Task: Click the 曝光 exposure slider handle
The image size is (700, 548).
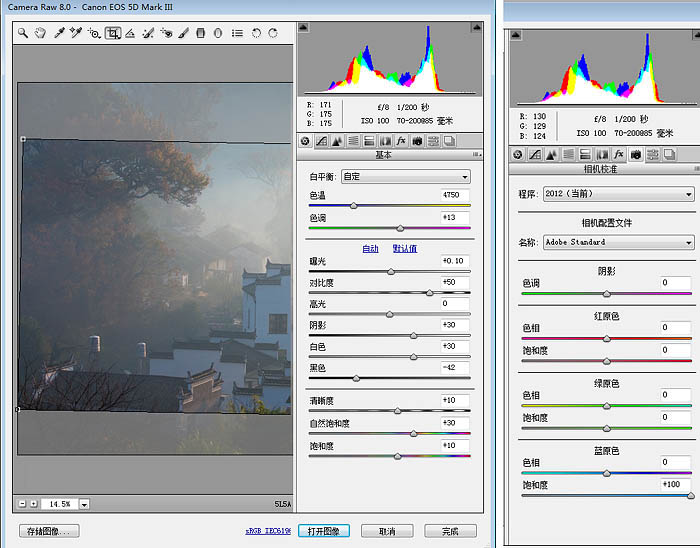Action: point(391,271)
